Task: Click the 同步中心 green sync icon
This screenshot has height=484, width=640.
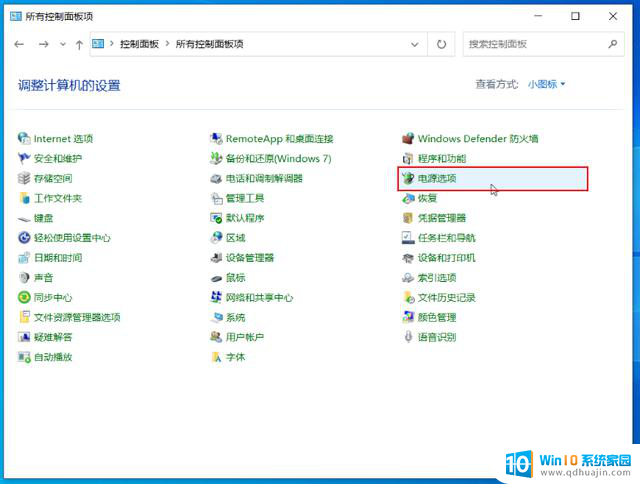Action: click(24, 298)
